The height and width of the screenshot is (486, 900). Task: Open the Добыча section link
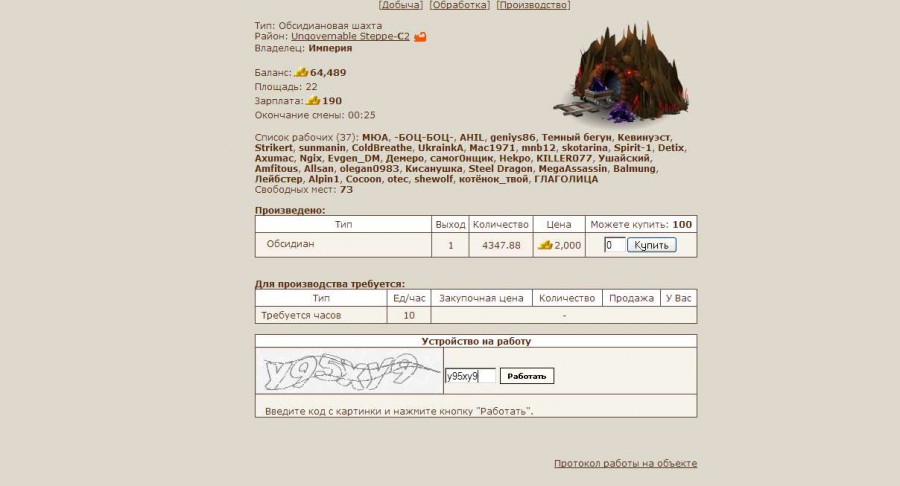click(401, 5)
